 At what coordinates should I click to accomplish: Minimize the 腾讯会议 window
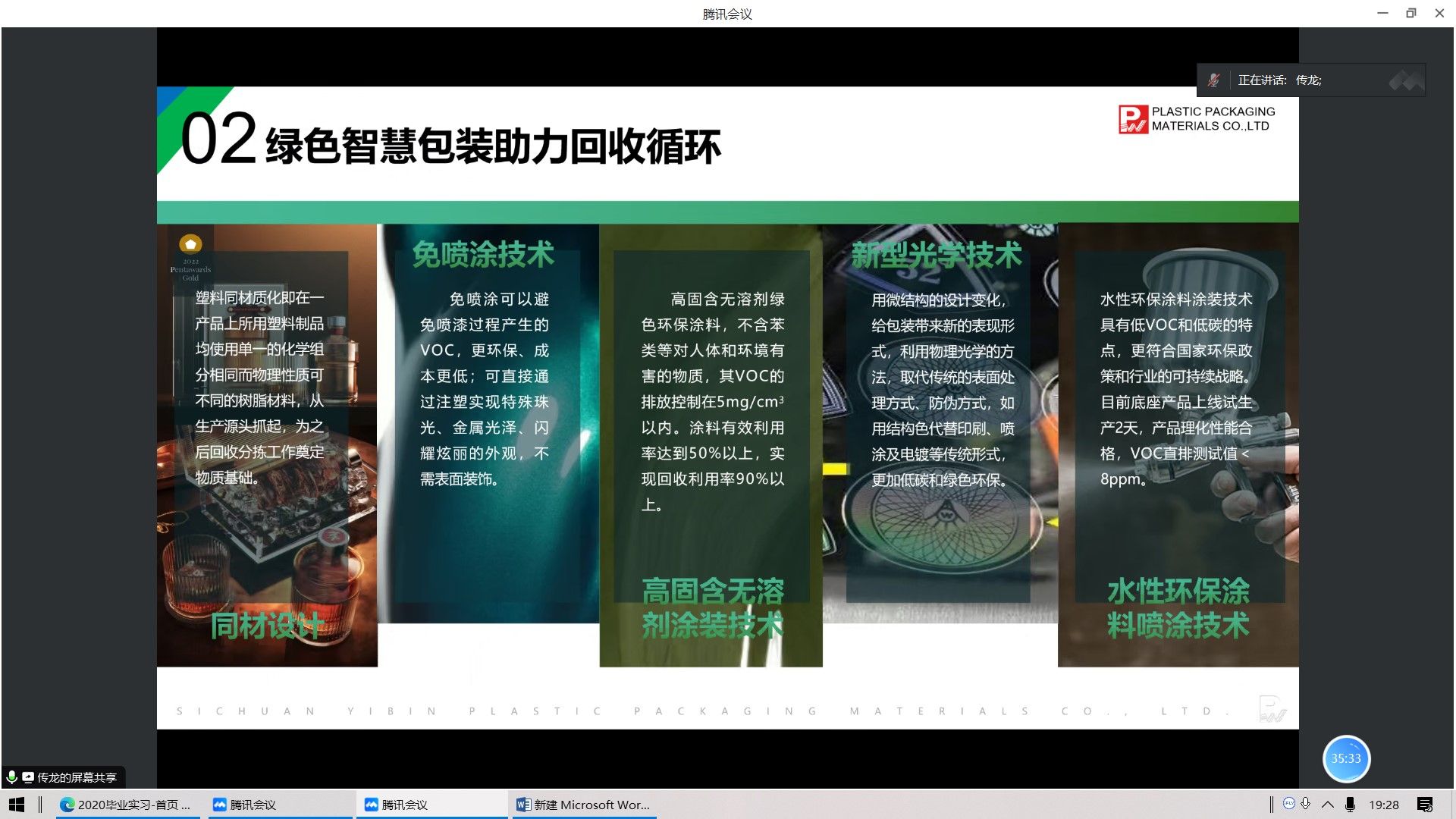[x=1382, y=13]
